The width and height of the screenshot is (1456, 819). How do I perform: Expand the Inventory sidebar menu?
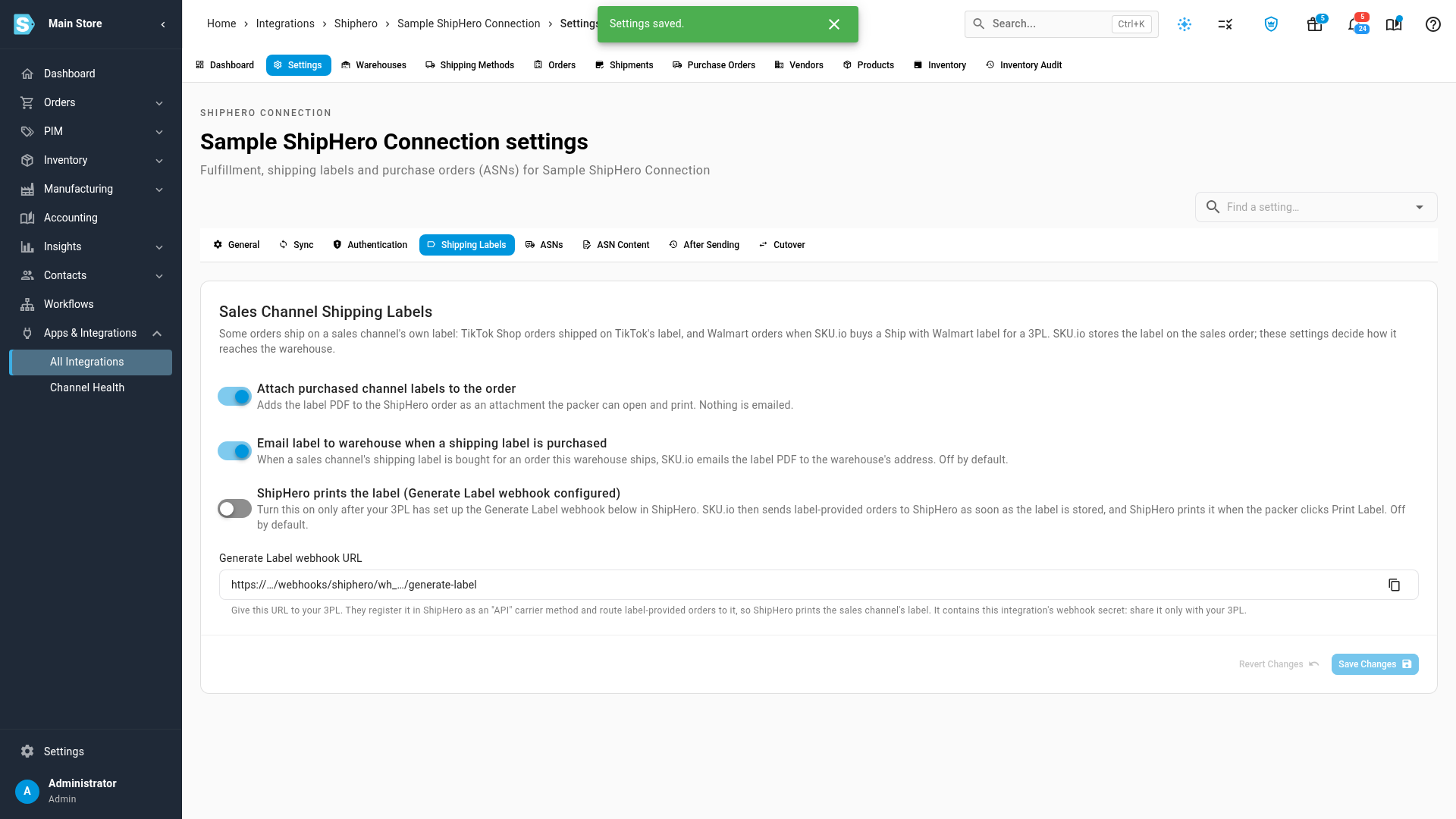coord(91,160)
